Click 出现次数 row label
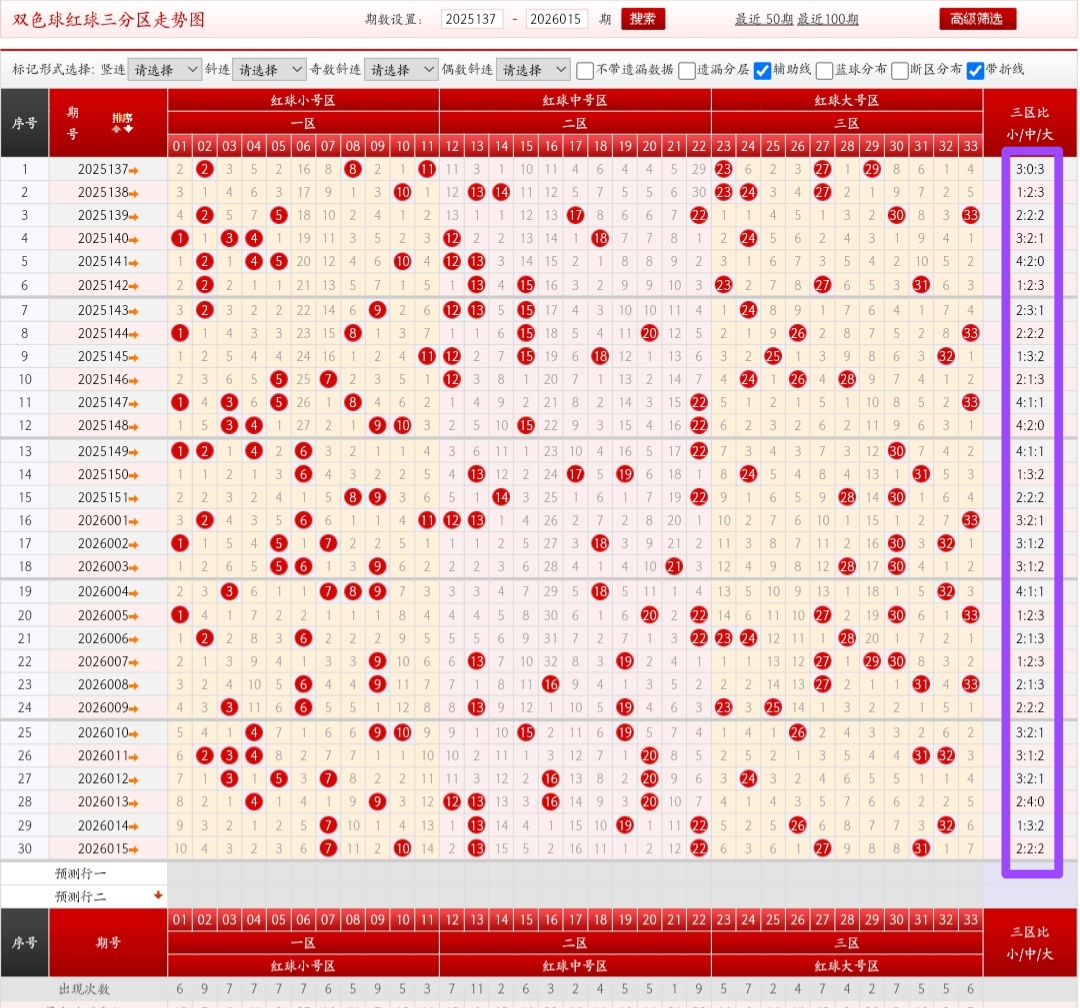The width and height of the screenshot is (1080, 1008). pyautogui.click(x=84, y=989)
